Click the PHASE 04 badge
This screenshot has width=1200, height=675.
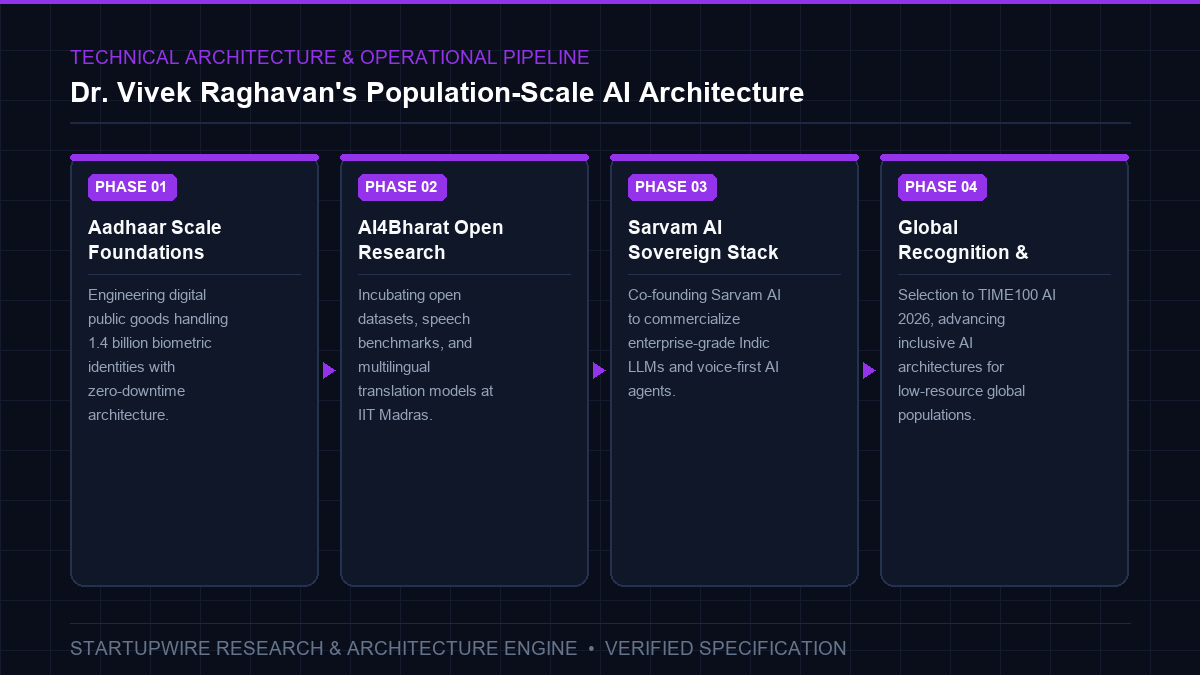click(942, 187)
